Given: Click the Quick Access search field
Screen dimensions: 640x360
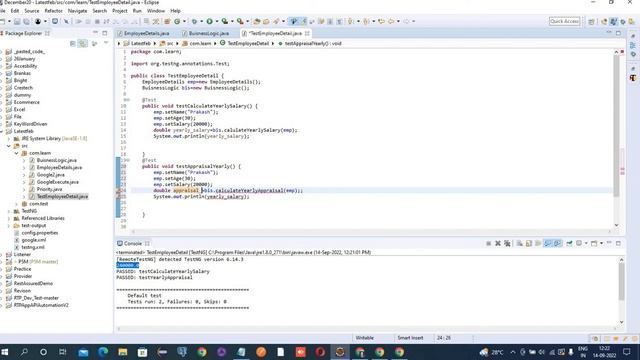Looking at the screenshot, I should 564,21.
